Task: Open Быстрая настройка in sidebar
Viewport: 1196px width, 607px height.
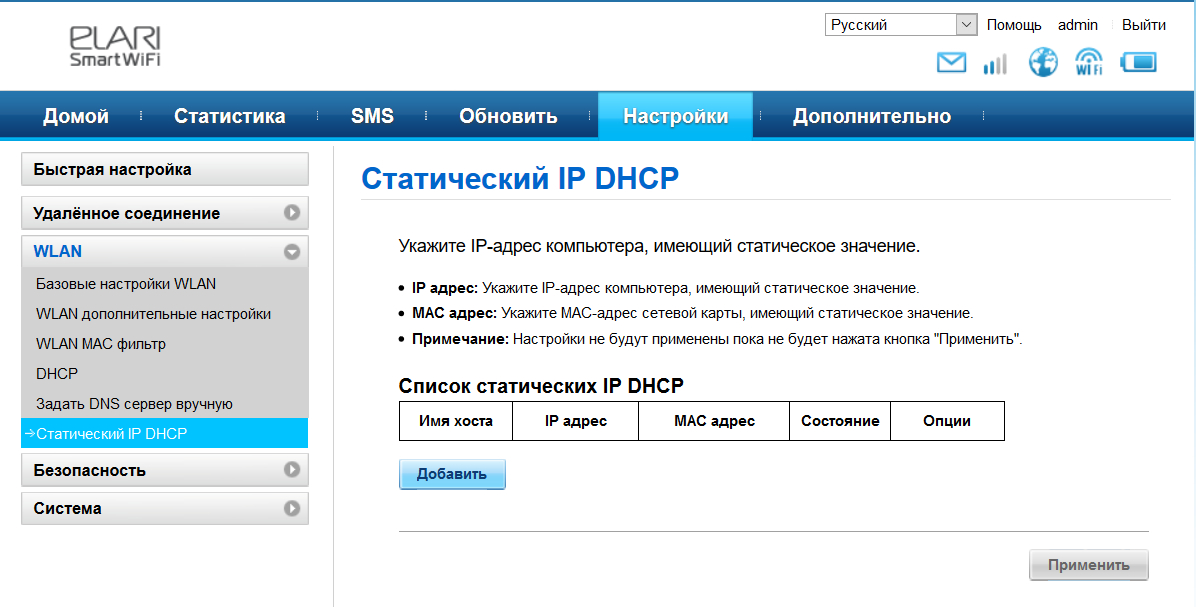Action: point(165,170)
